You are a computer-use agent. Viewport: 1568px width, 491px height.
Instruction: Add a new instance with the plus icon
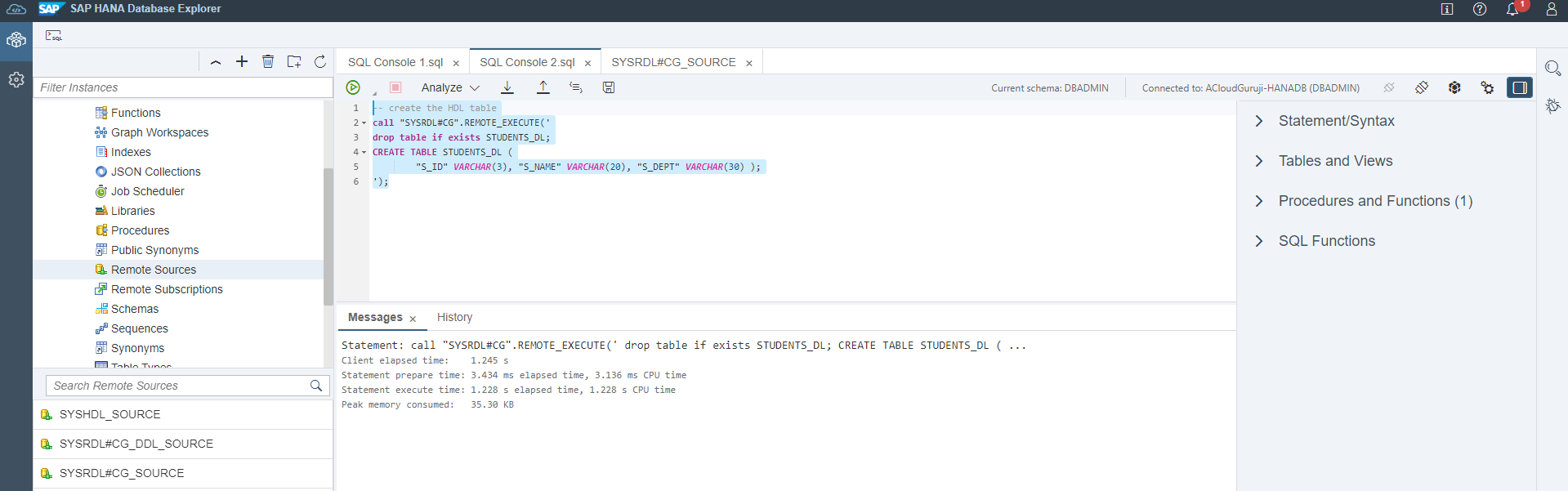pos(242,61)
